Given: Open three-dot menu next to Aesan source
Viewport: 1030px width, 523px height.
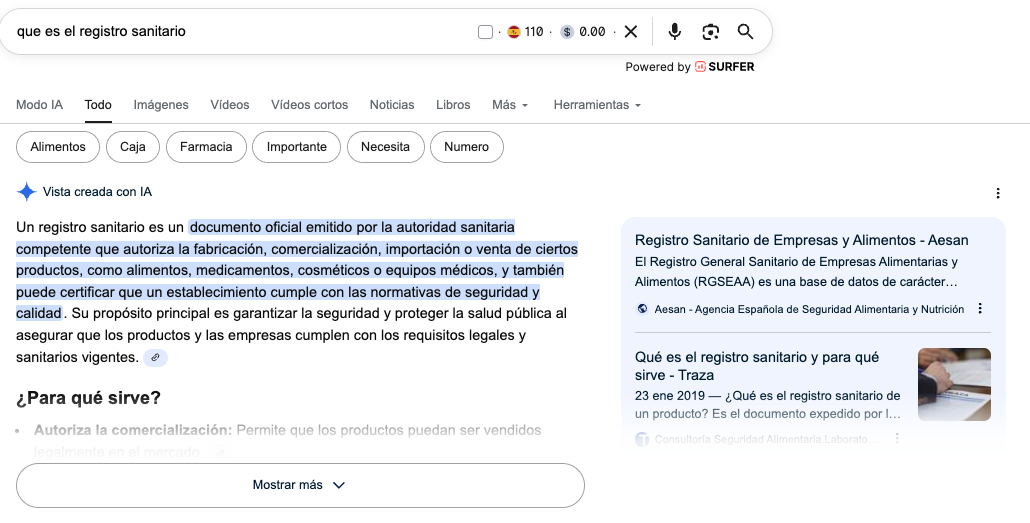Looking at the screenshot, I should (980, 309).
